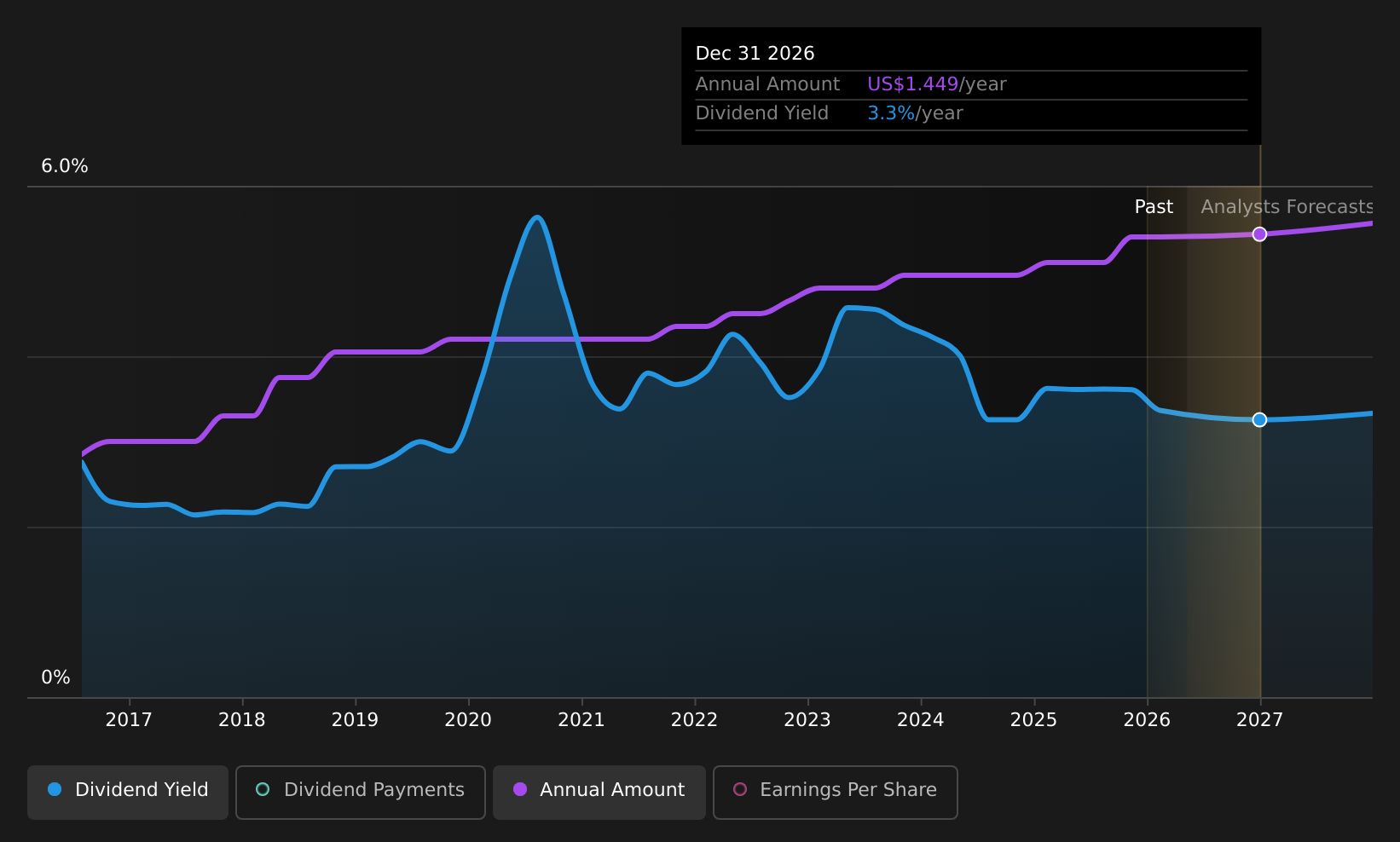The image size is (1400, 842).
Task: Click the 2019 x-axis label
Action: click(355, 720)
